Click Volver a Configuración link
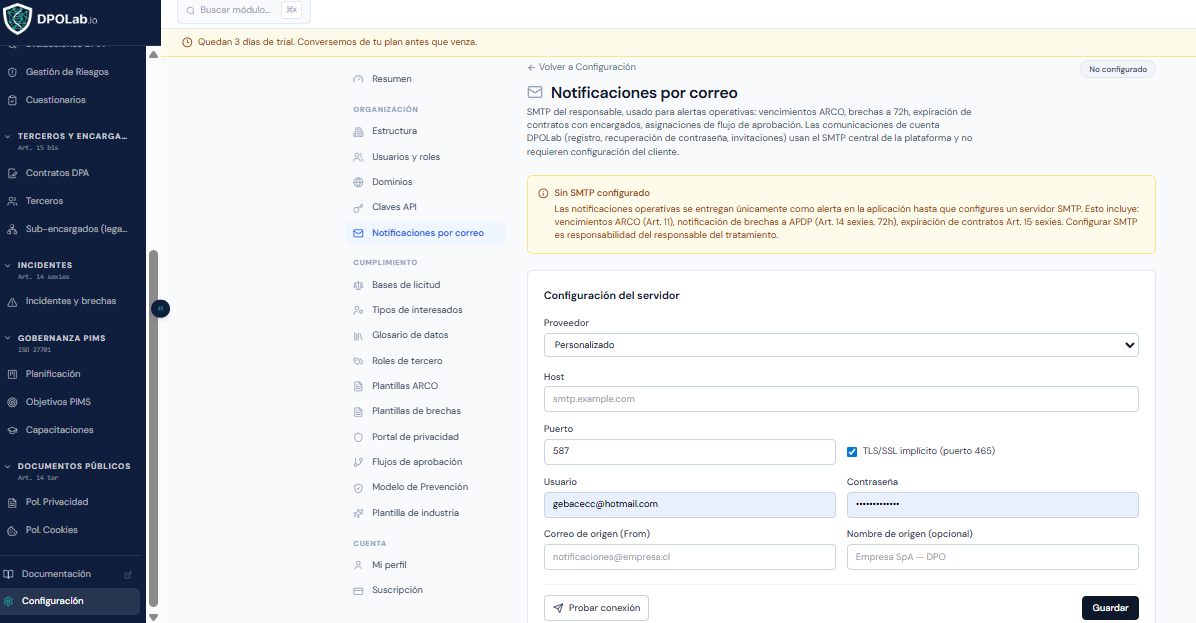This screenshot has height=623, width=1196. [581, 67]
